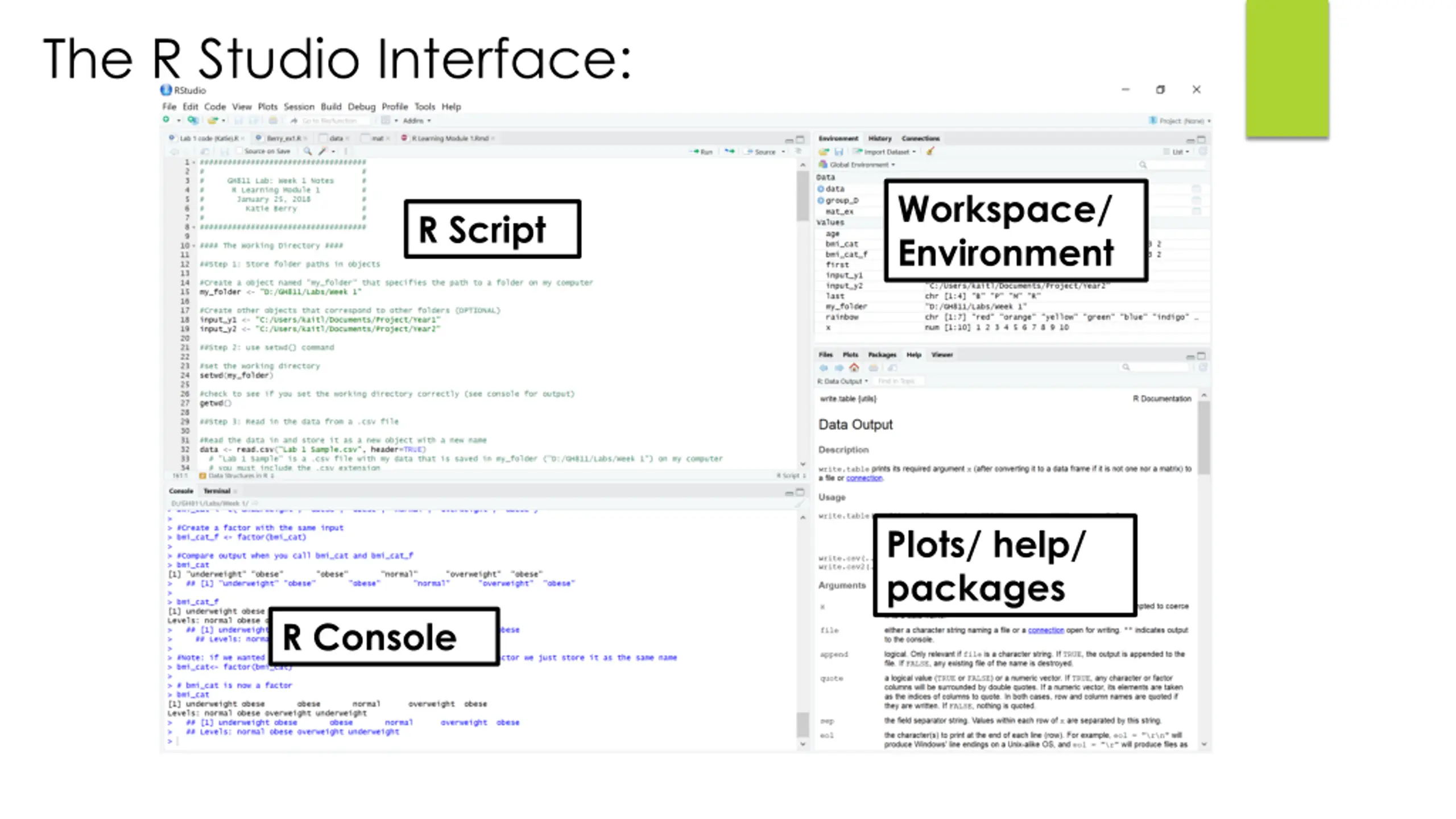Image resolution: width=1456 pixels, height=819 pixels.
Task: Click the Environment pane search field
Action: pyautogui.click(x=1171, y=165)
